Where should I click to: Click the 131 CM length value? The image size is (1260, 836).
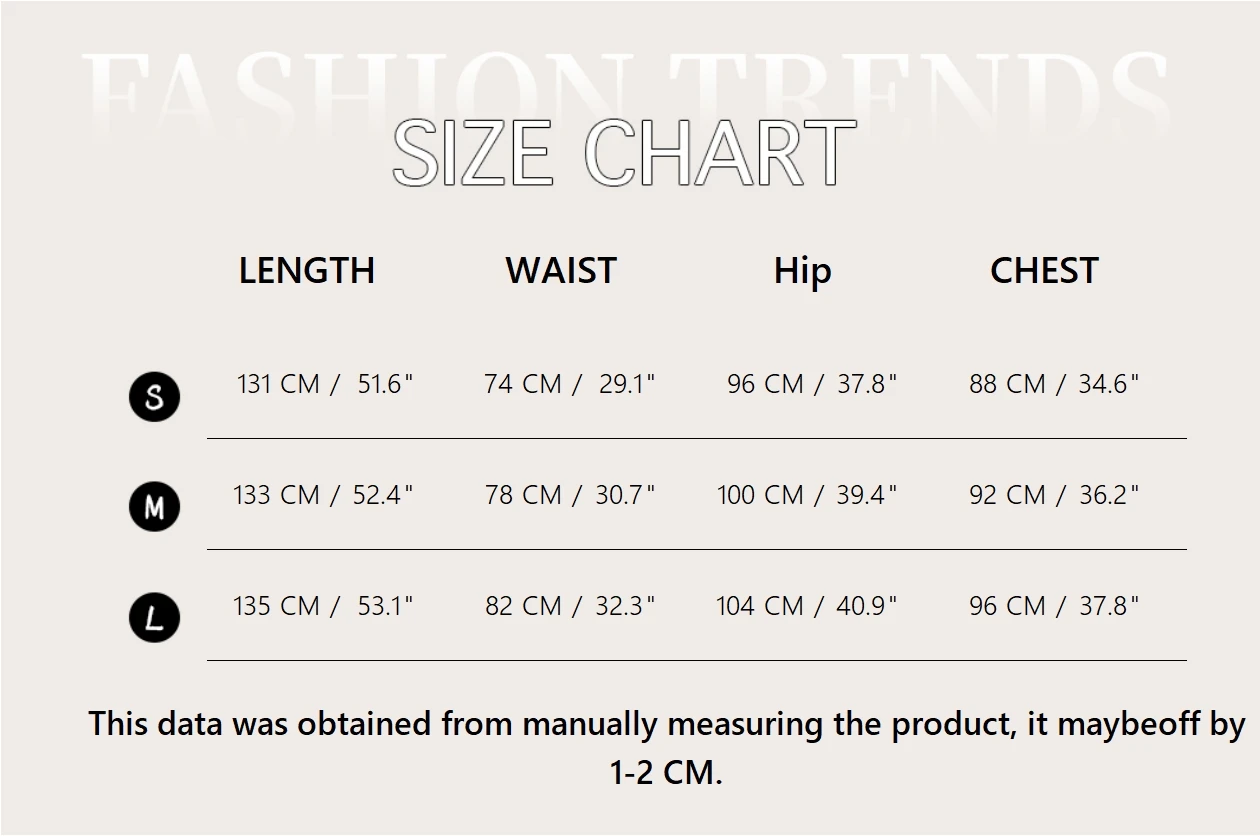coord(325,384)
